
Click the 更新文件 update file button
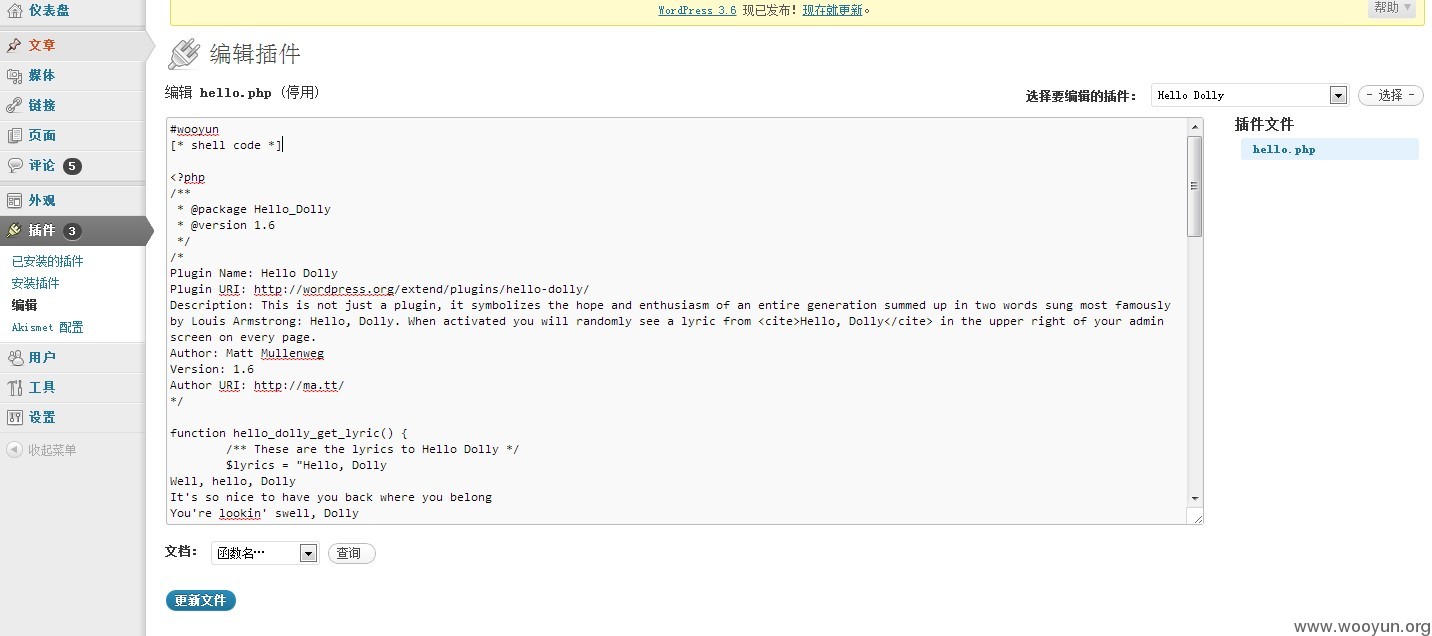point(201,600)
